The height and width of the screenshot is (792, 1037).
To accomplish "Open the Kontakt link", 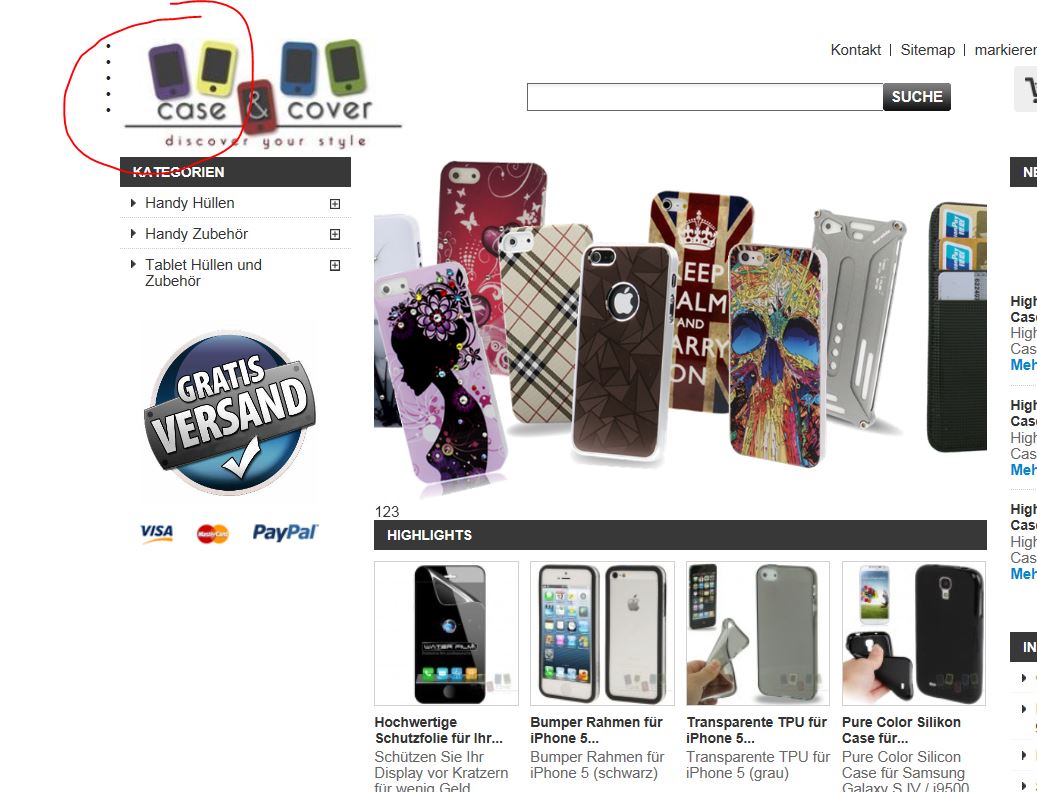I will tap(856, 50).
